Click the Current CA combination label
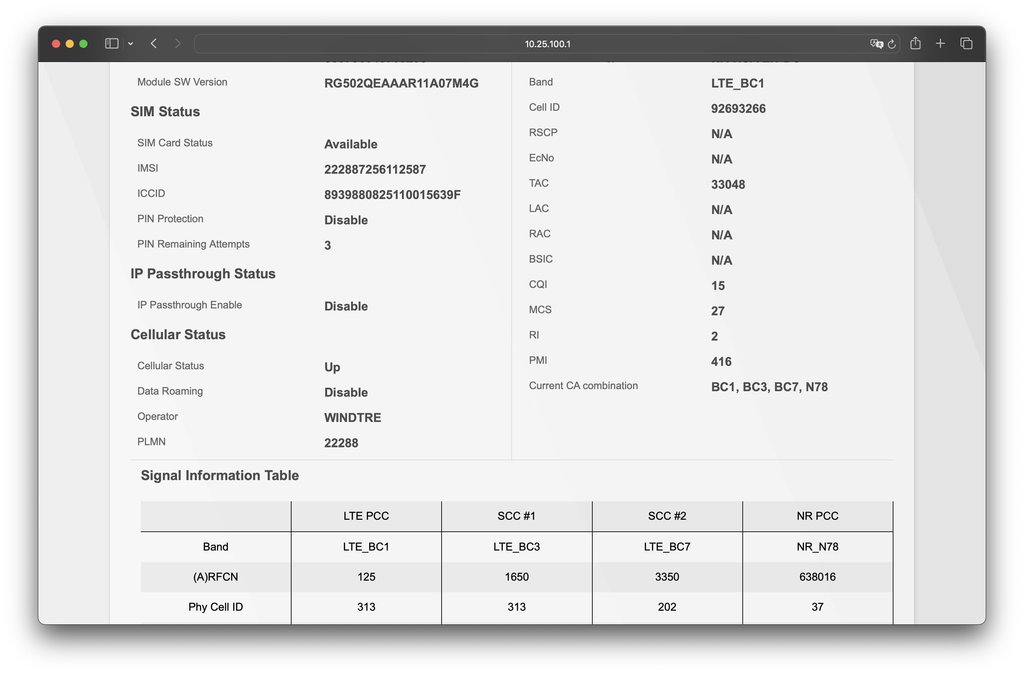The image size is (1024, 675). pos(583,386)
